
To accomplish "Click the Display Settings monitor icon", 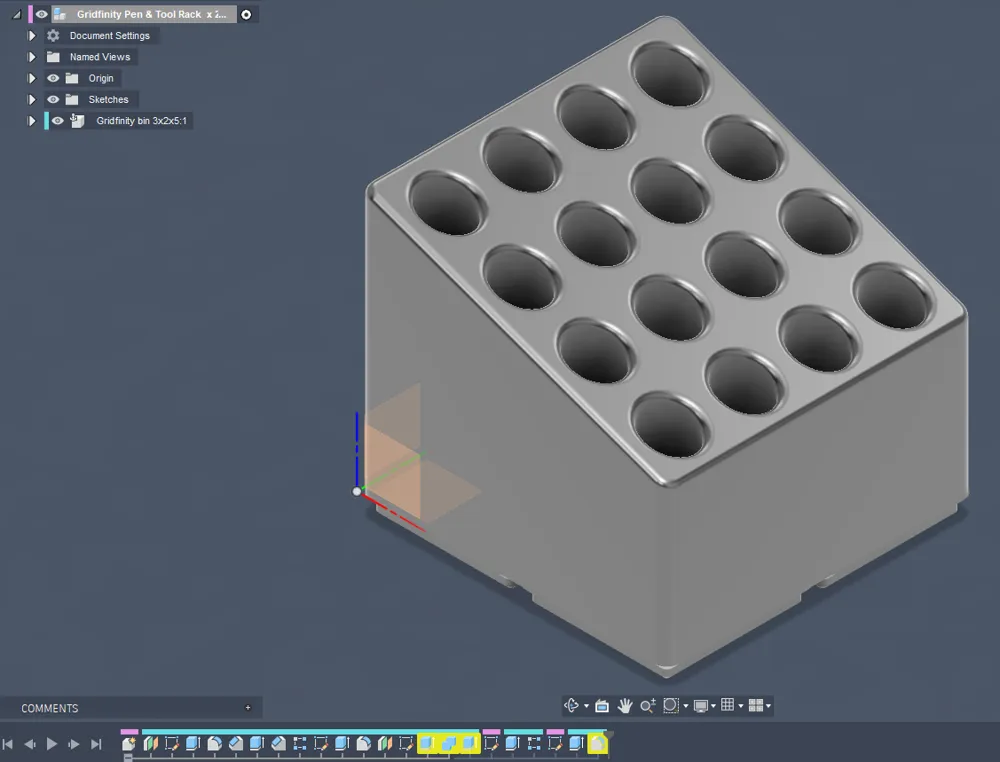I will 700,705.
